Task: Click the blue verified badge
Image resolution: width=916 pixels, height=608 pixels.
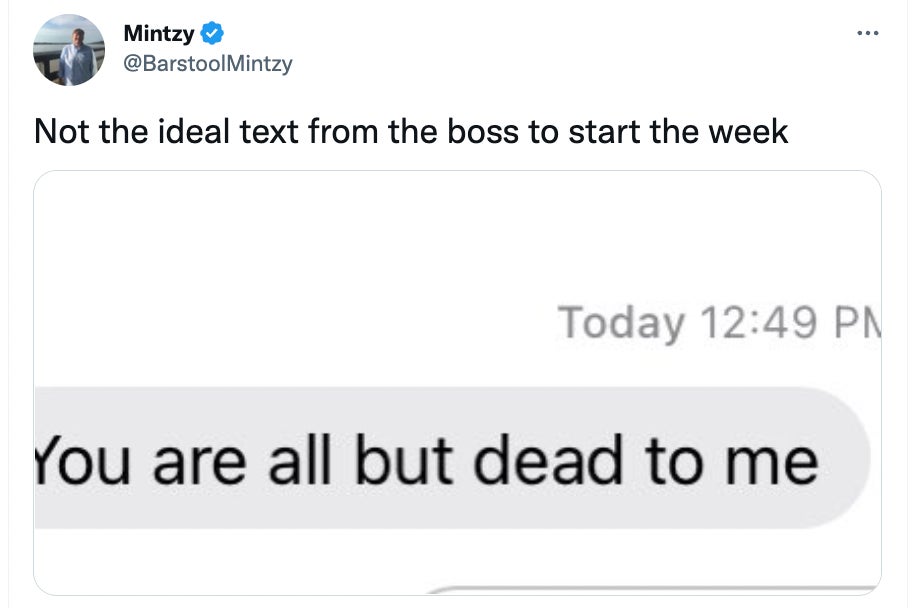Action: (212, 34)
